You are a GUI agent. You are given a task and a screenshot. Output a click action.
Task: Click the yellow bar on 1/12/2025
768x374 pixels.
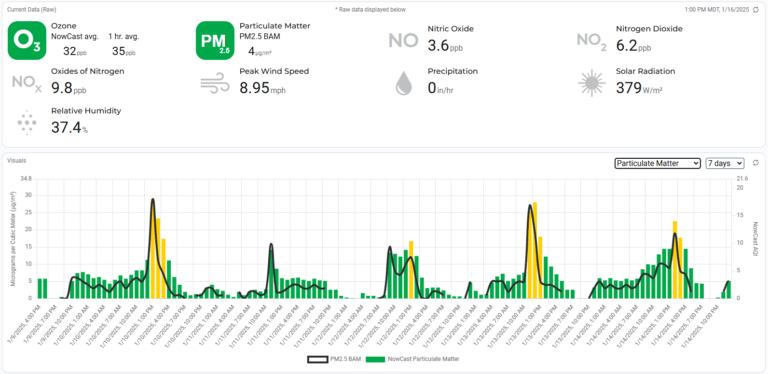pyautogui.click(x=411, y=269)
